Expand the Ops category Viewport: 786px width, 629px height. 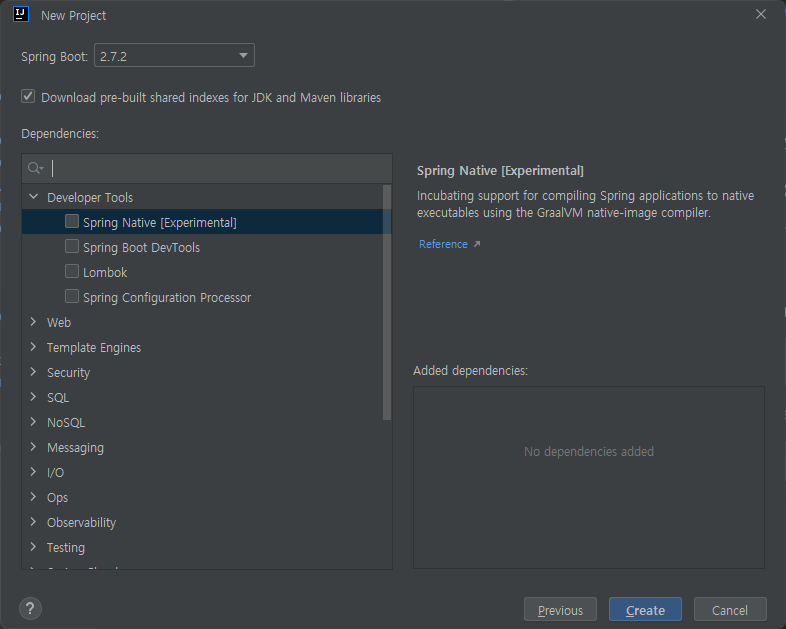click(x=34, y=497)
